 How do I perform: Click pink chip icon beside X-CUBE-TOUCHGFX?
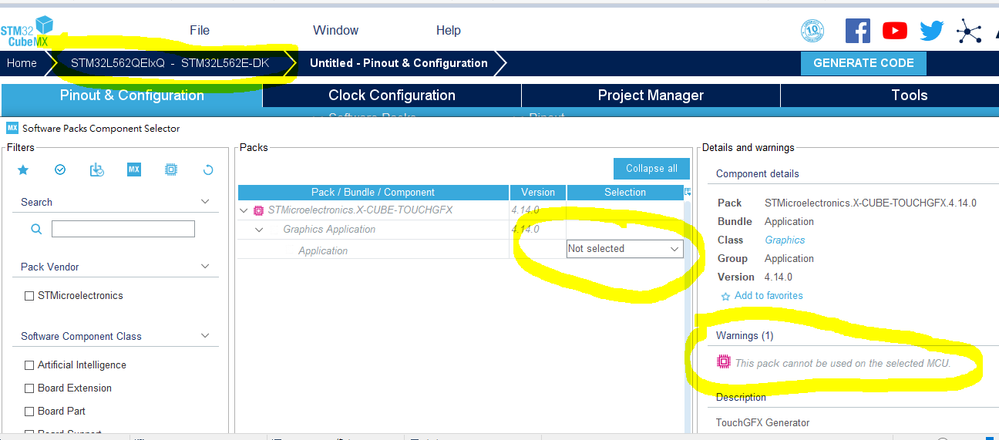coord(259,210)
